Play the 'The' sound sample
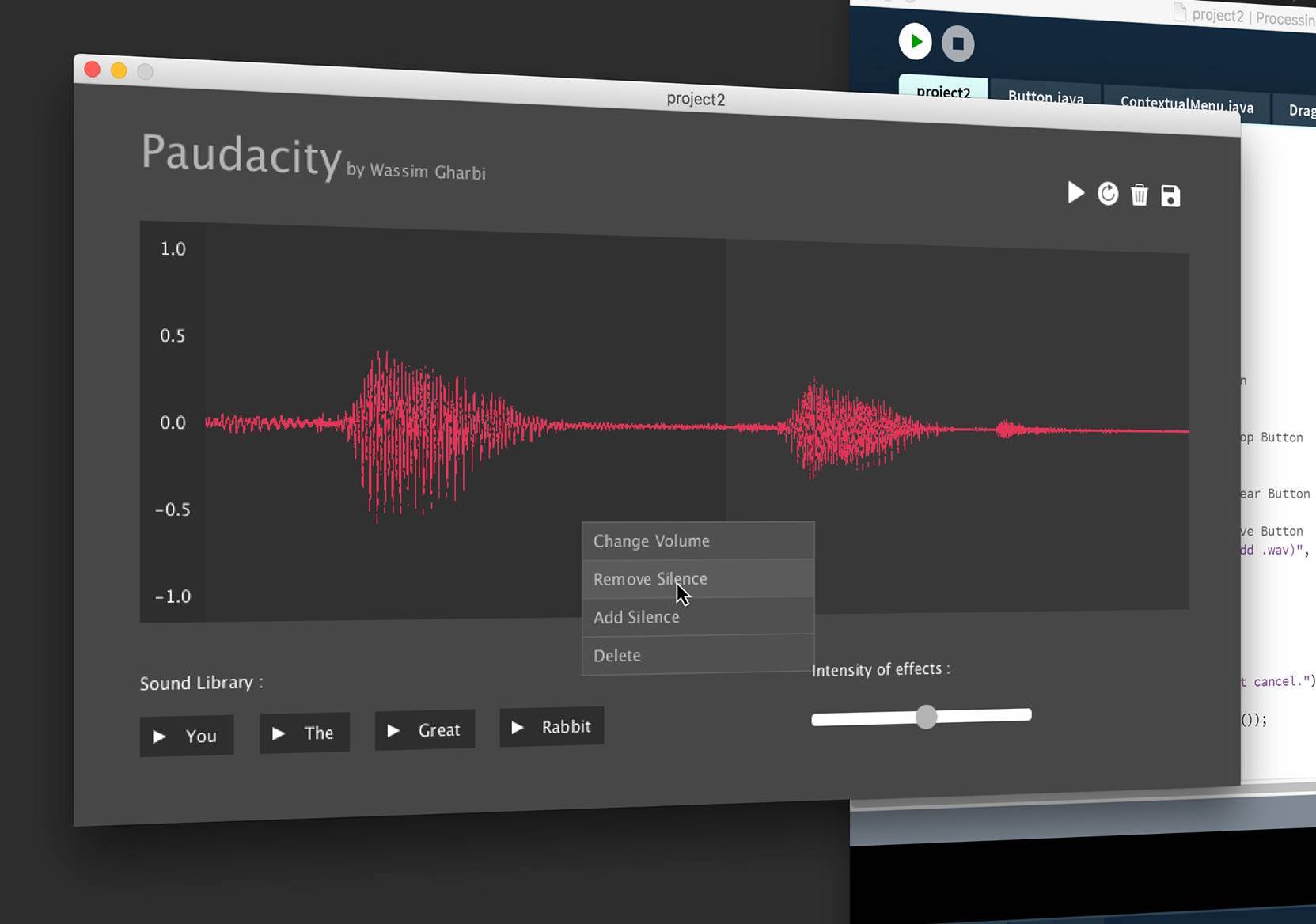The width and height of the screenshot is (1316, 924). [x=305, y=733]
